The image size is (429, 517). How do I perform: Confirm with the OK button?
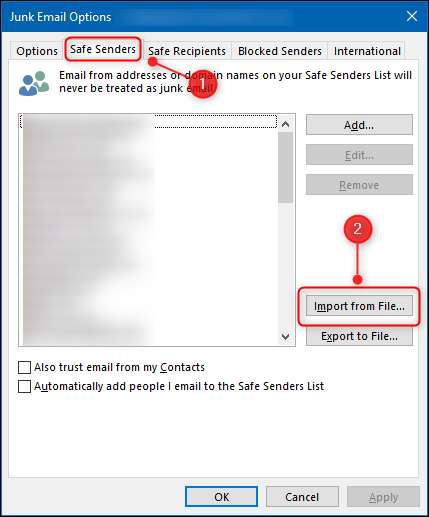click(222, 497)
